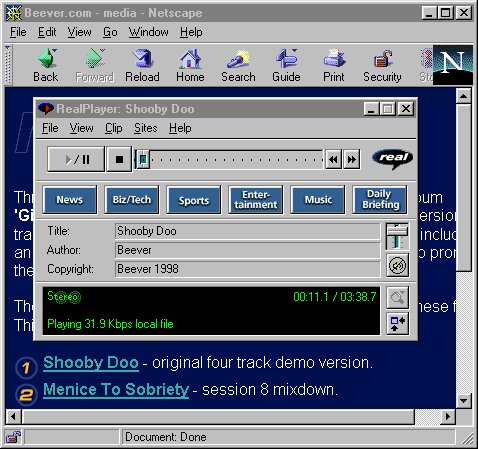
Task: Click the 'Playing 31.9 Kbps local file' status
Action: pyautogui.click(x=110, y=324)
